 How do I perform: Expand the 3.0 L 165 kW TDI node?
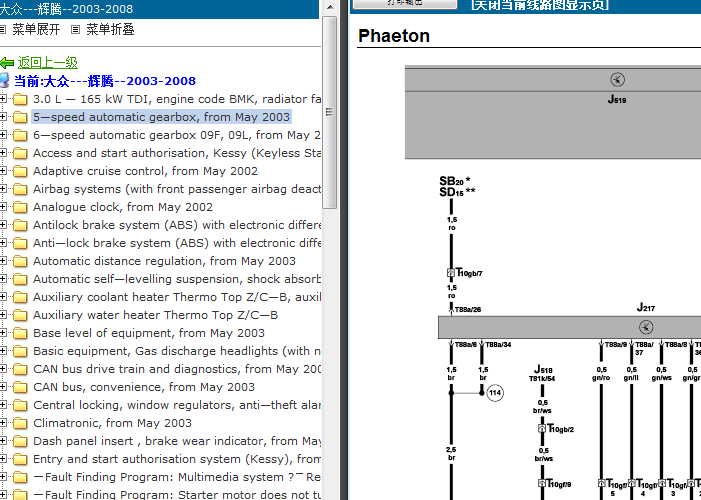[x=3, y=99]
